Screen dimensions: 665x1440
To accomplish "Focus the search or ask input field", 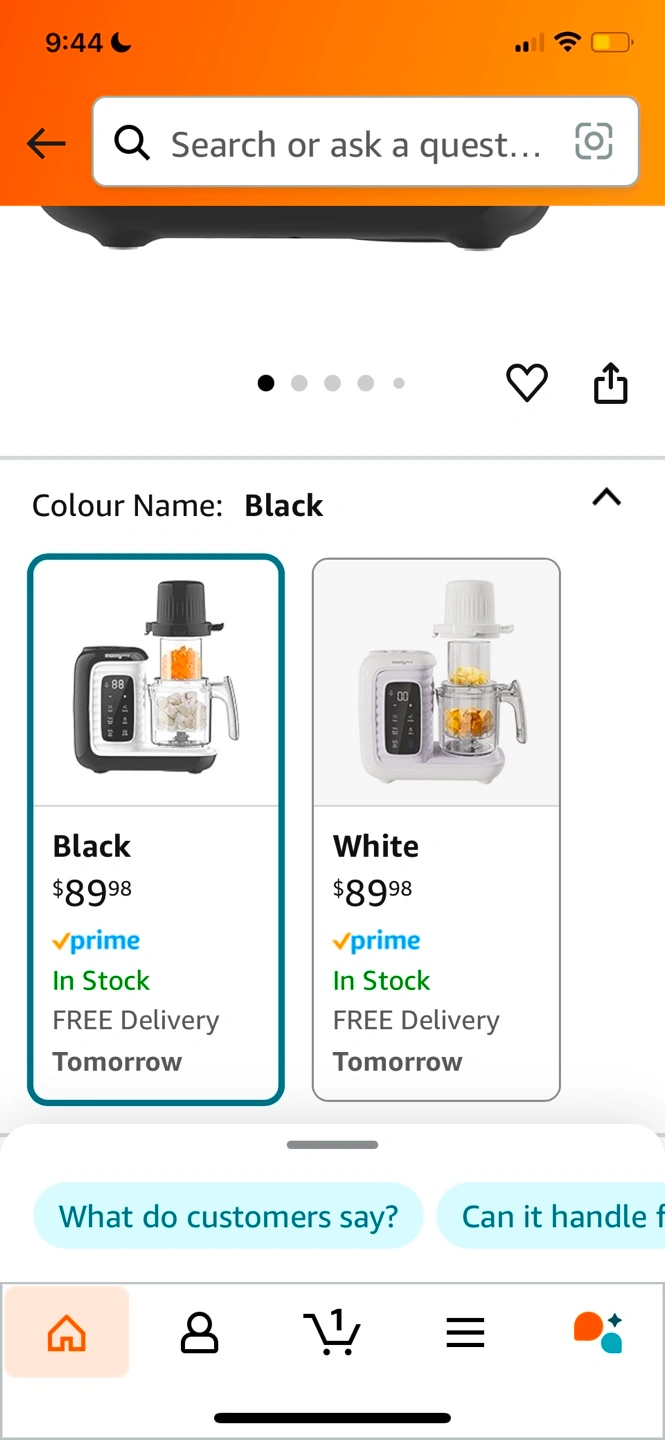I will [x=355, y=144].
